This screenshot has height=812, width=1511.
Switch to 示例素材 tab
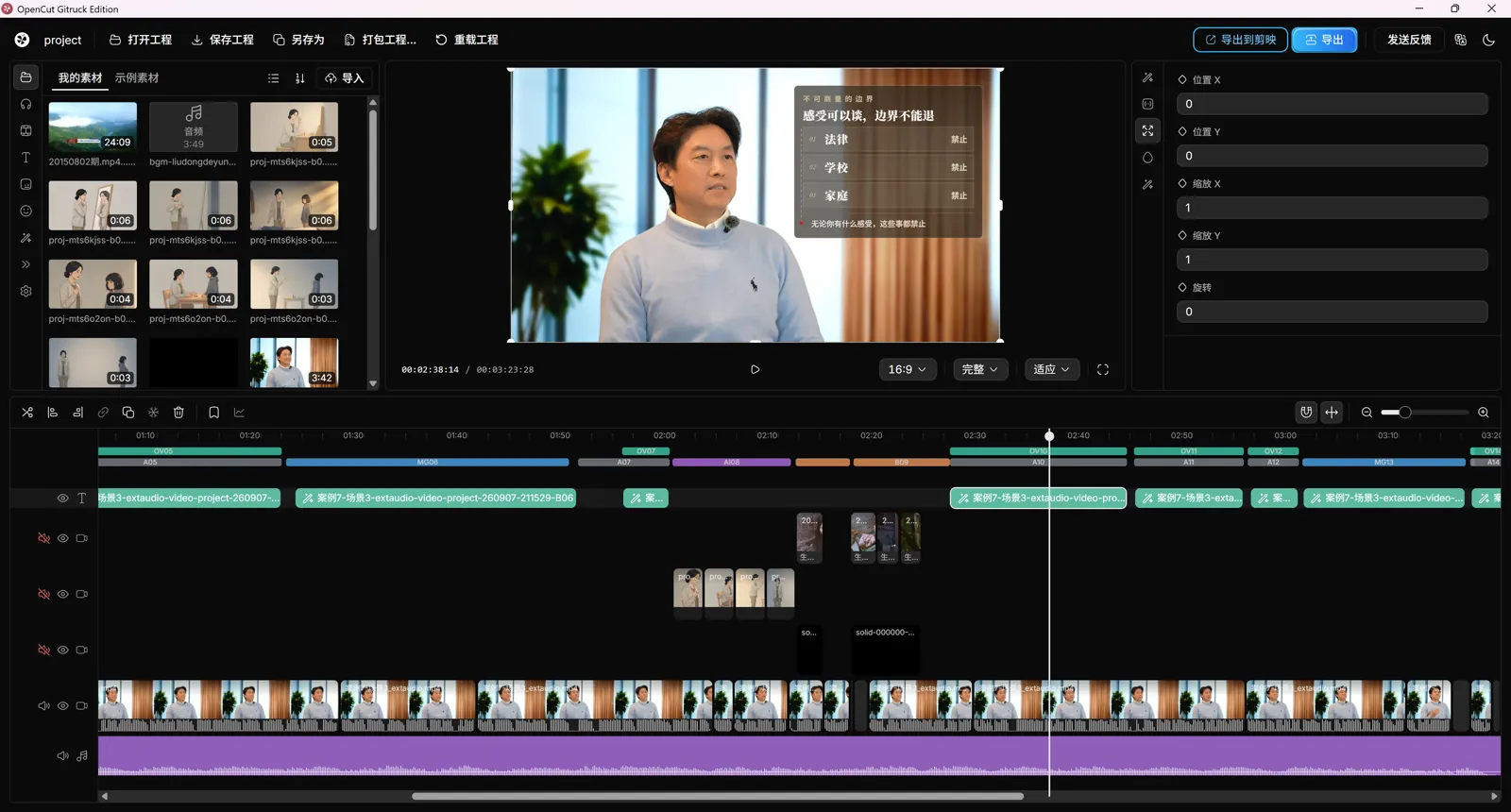[x=137, y=78]
